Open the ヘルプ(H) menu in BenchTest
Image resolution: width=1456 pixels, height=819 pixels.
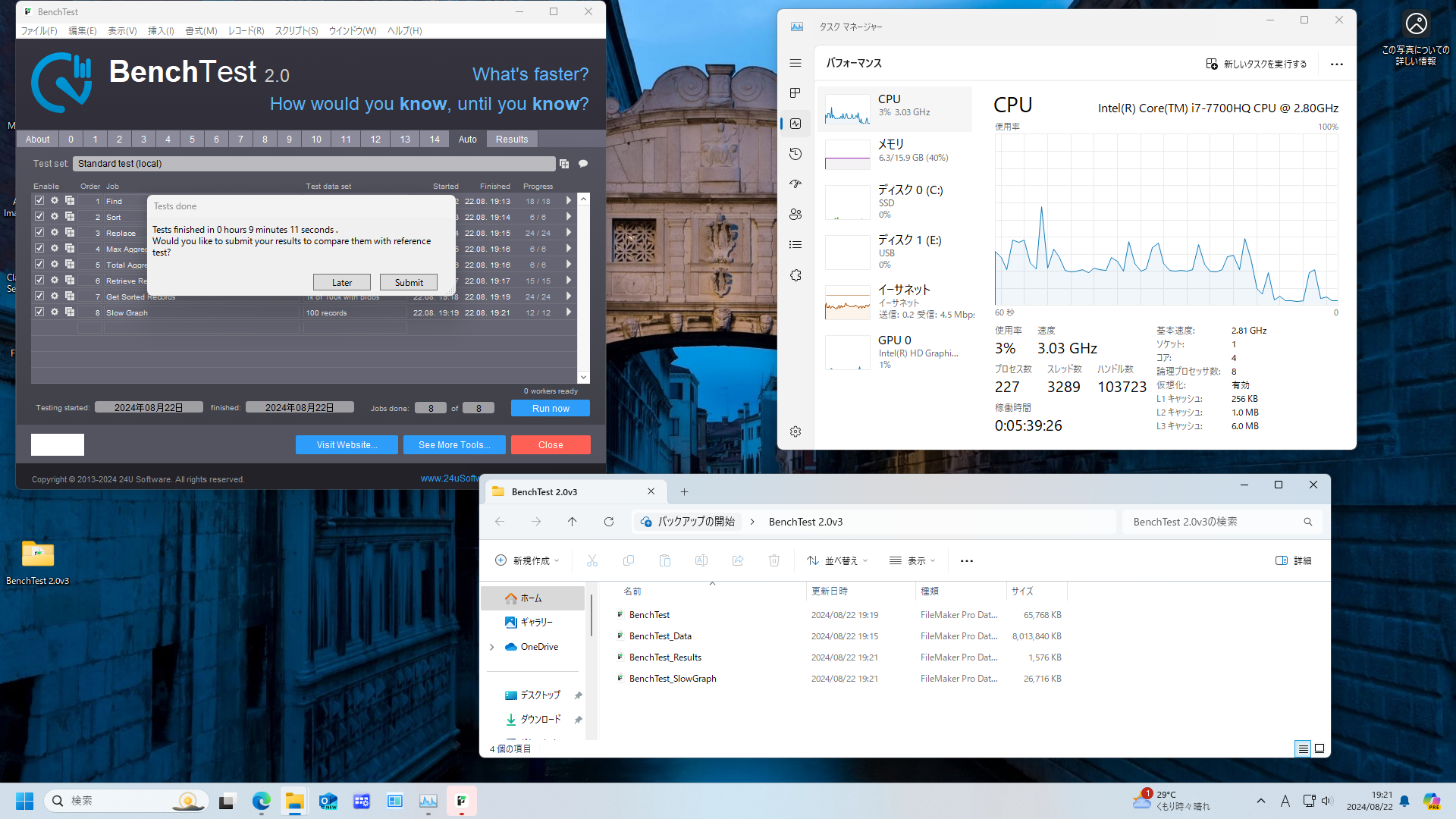[x=405, y=31]
